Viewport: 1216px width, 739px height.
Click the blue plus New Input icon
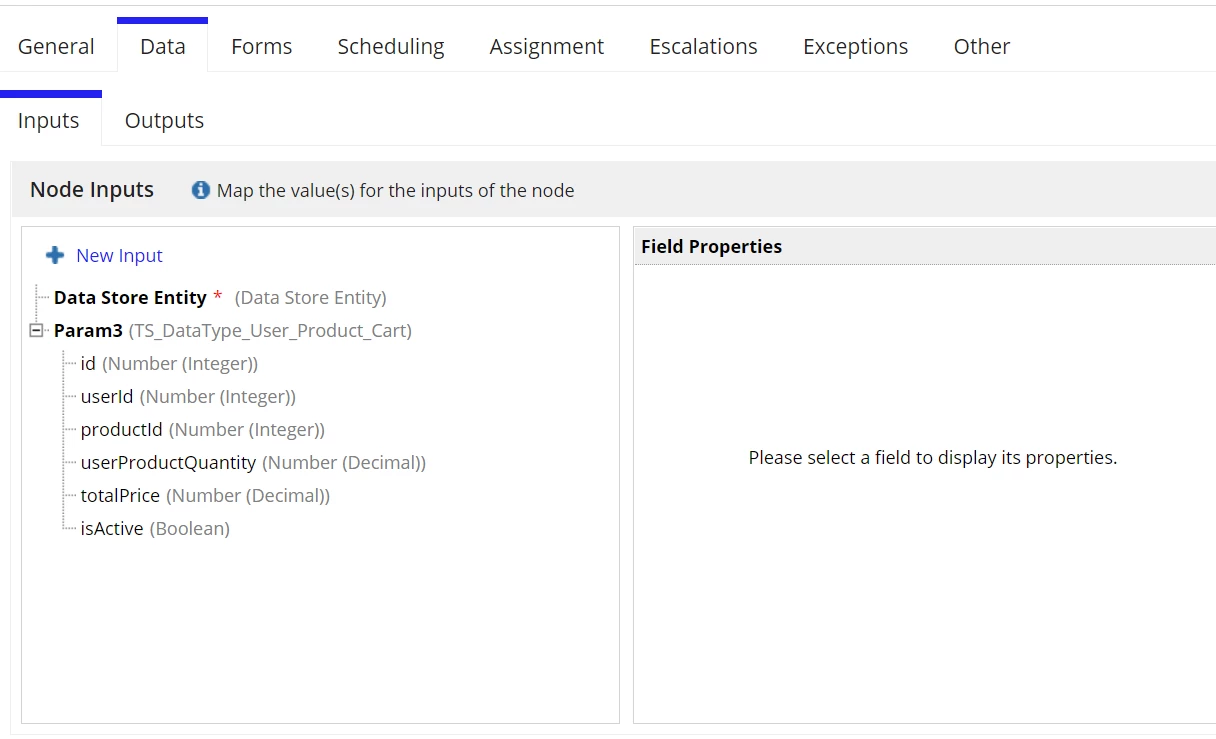click(x=55, y=256)
